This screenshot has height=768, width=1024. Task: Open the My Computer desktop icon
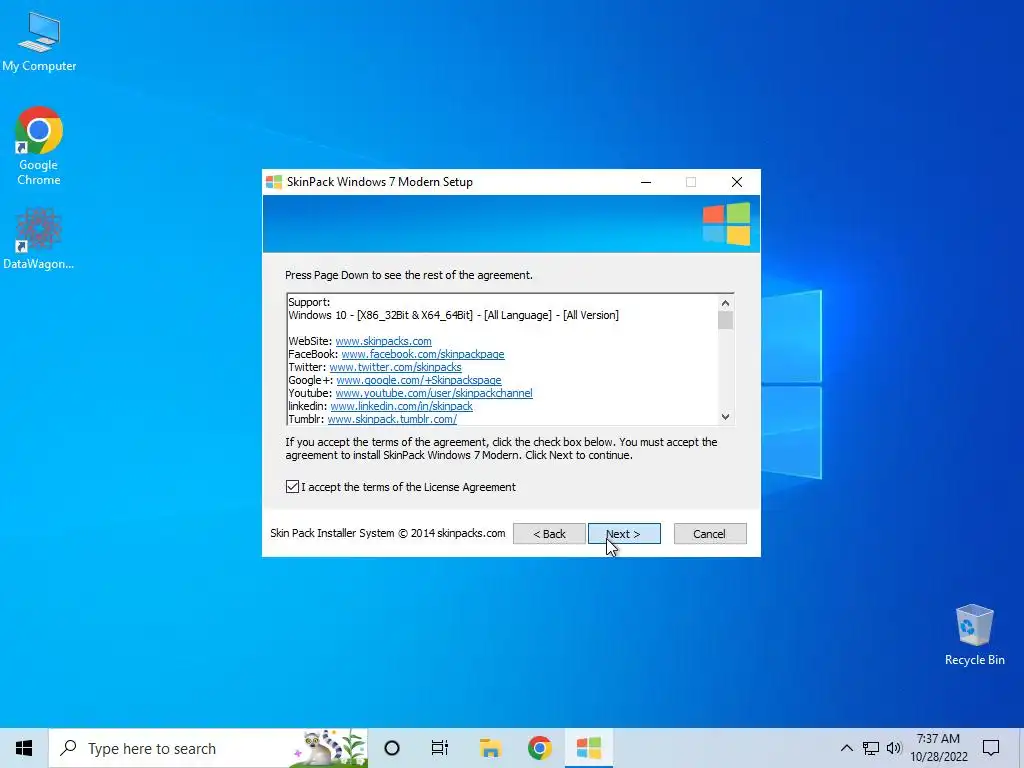pos(39,41)
